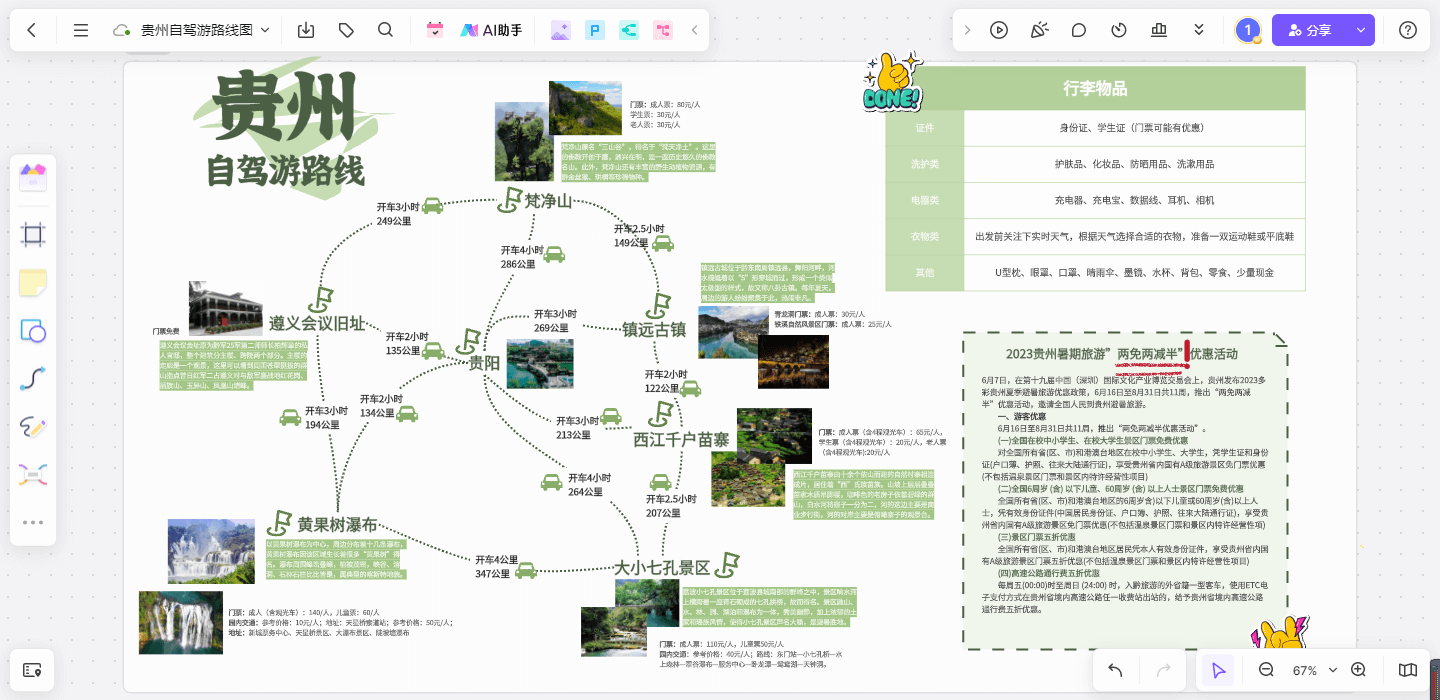Click the blue P plugin icon
The height and width of the screenshot is (700, 1440).
click(594, 30)
